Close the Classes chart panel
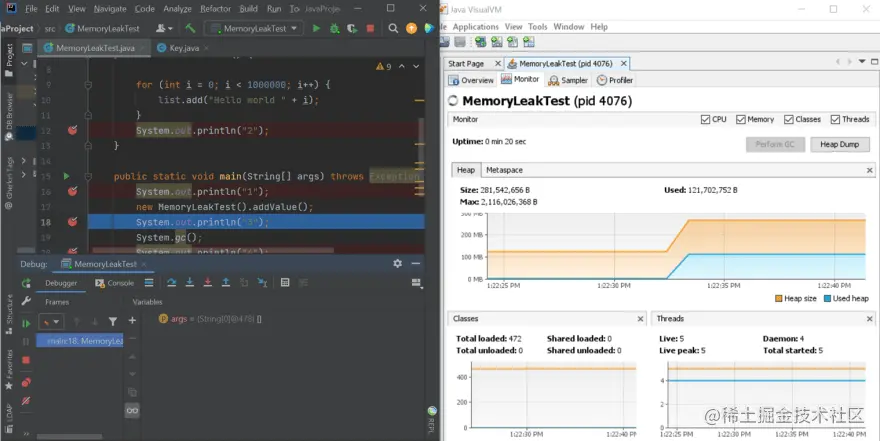This screenshot has height=441, width=880. [x=640, y=319]
